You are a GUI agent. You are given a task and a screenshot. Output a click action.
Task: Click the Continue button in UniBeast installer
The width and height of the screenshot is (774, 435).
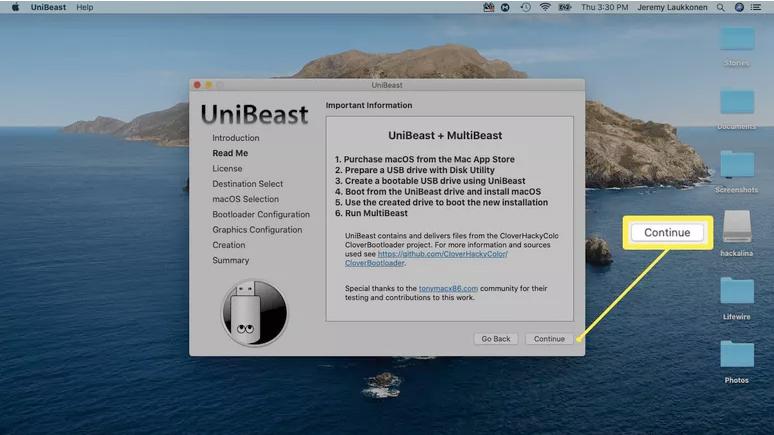click(549, 339)
